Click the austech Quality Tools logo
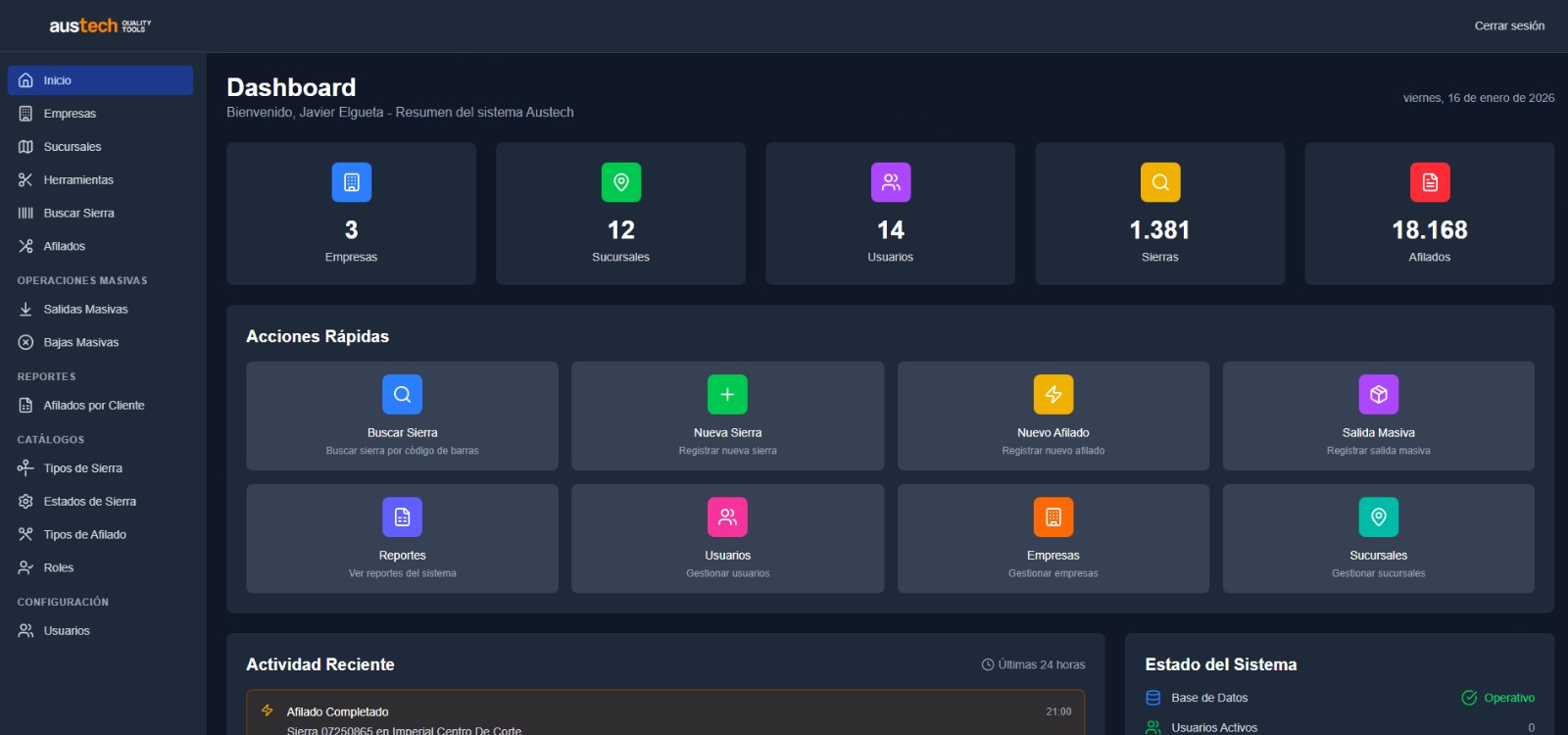The height and width of the screenshot is (735, 1568). pos(101,25)
